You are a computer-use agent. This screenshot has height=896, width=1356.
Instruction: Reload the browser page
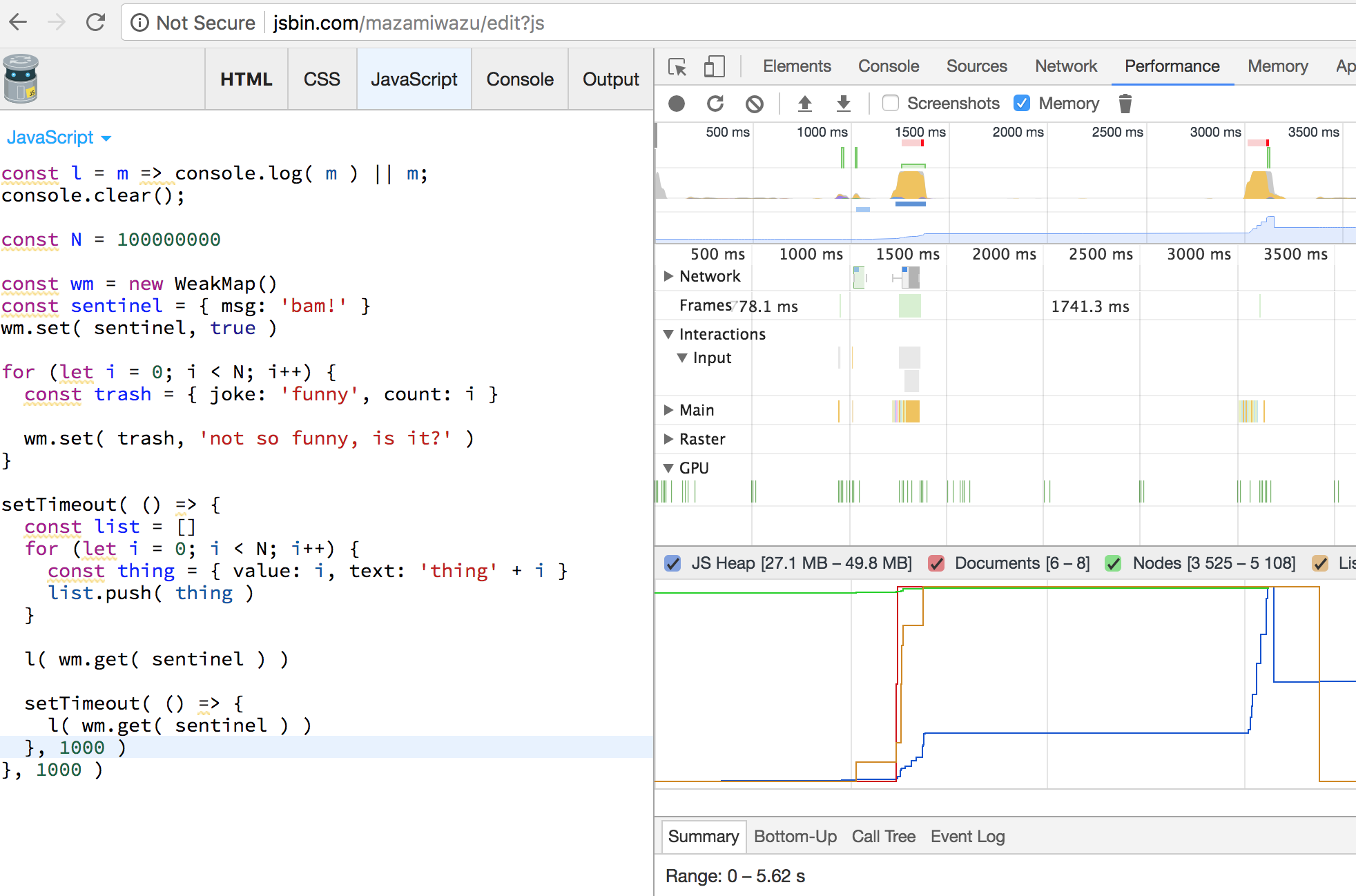95,22
